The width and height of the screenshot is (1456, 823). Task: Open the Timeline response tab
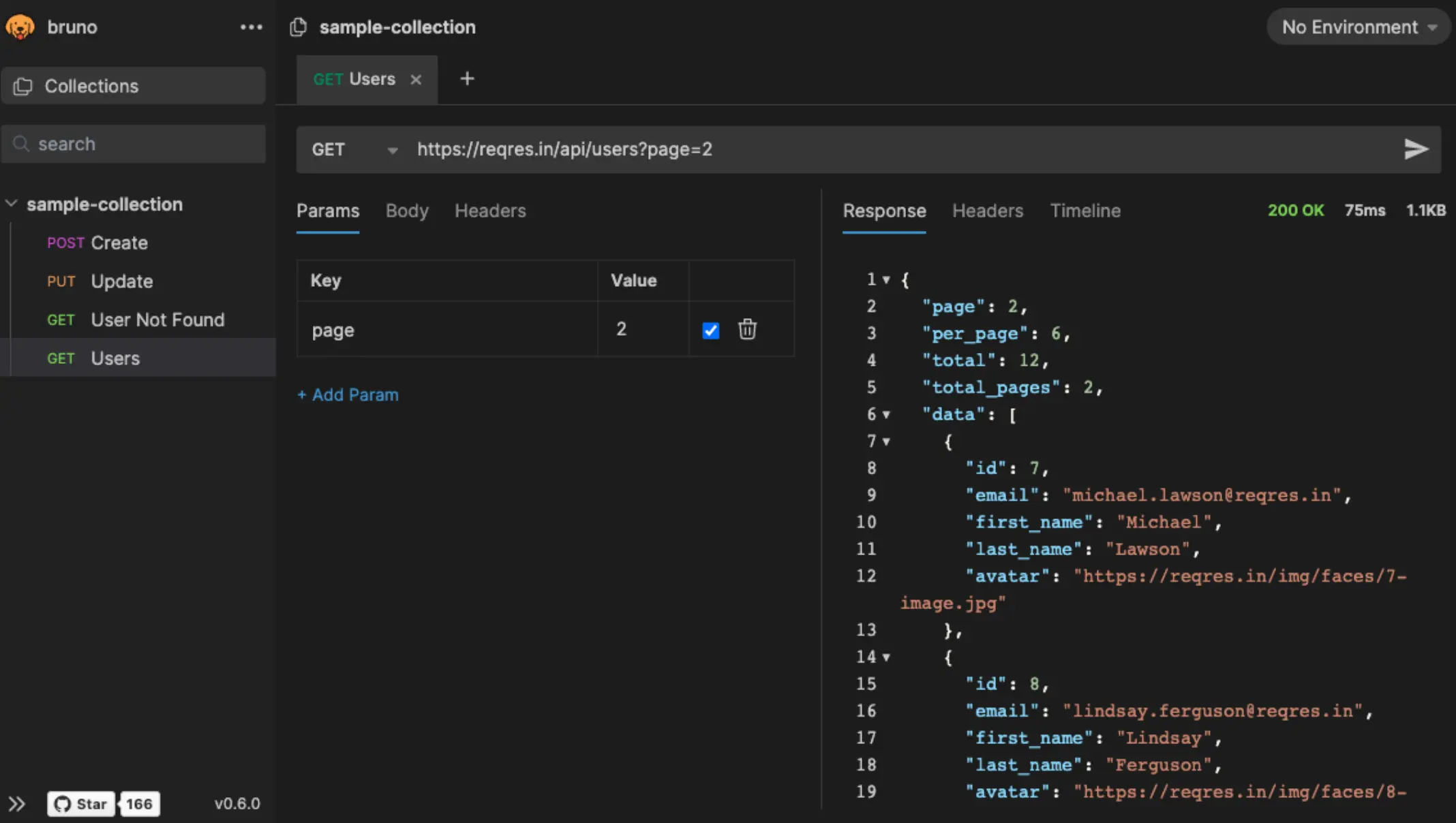pos(1085,211)
